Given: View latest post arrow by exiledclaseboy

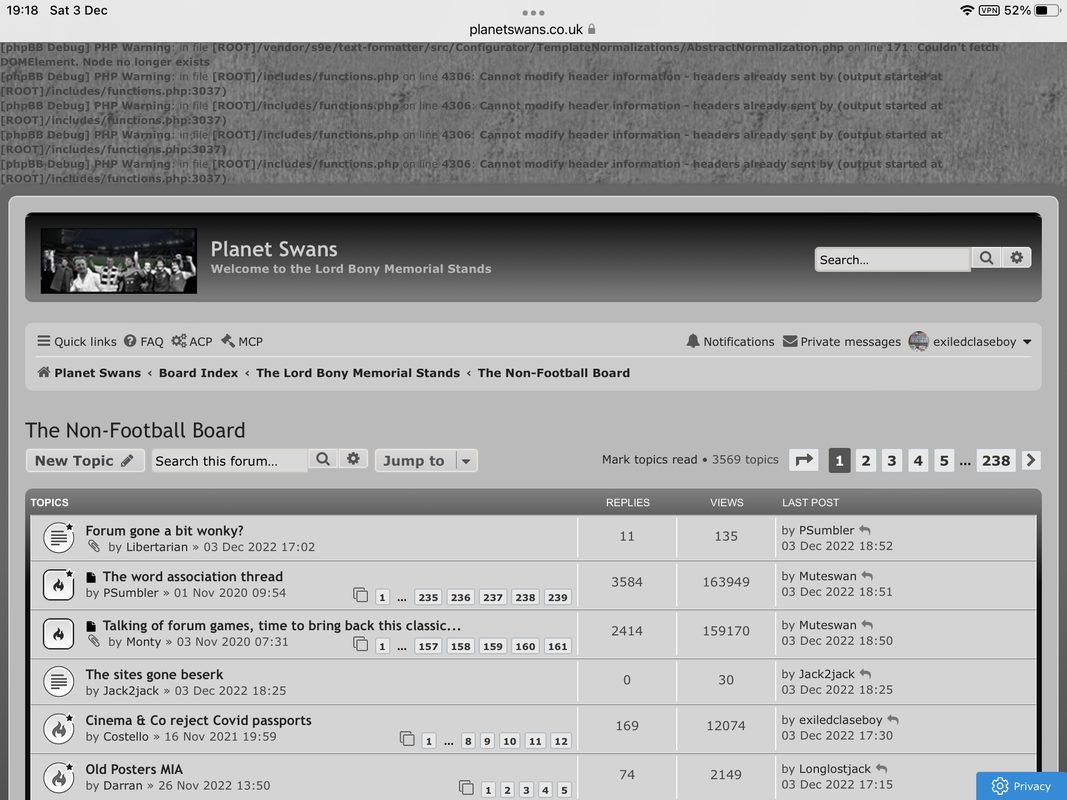Looking at the screenshot, I should pos(893,720).
